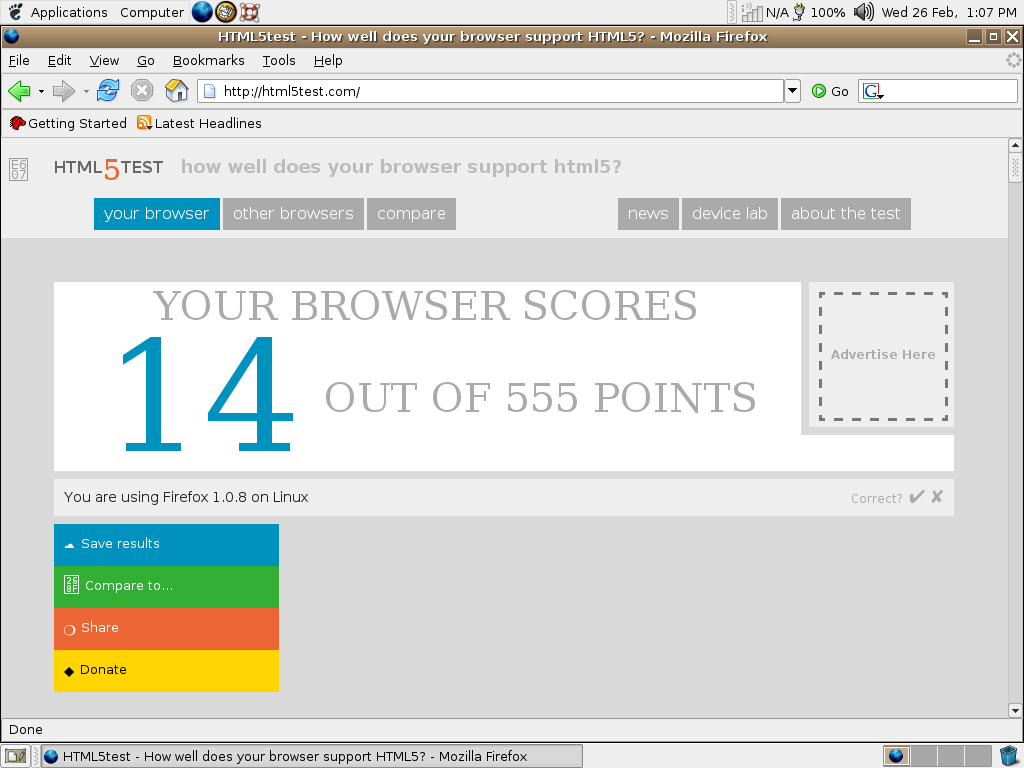This screenshot has width=1024, height=768.
Task: Launch web browser from panel globe icon
Action: [x=202, y=12]
